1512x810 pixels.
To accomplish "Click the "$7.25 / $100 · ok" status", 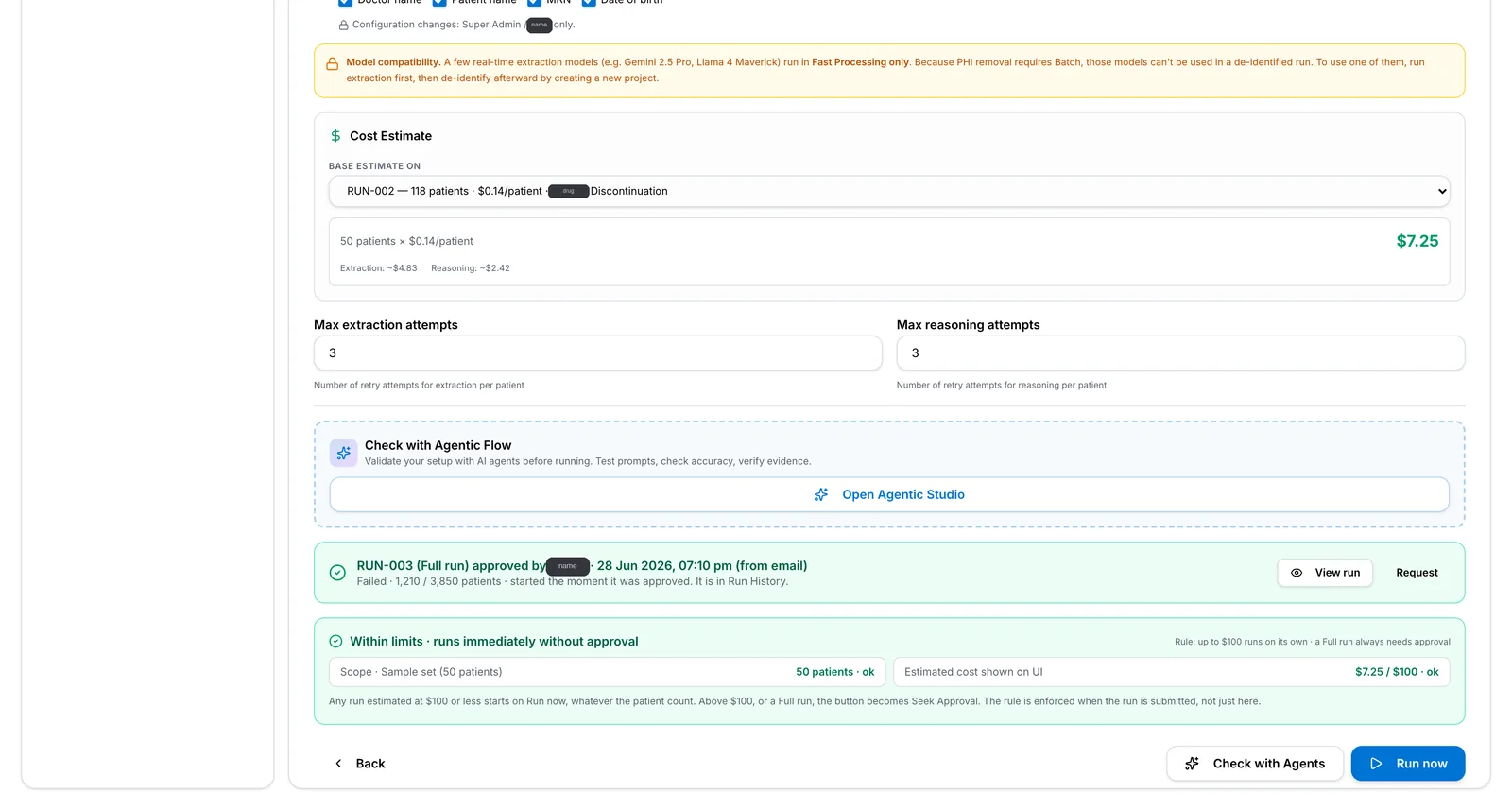I will coord(1397,672).
